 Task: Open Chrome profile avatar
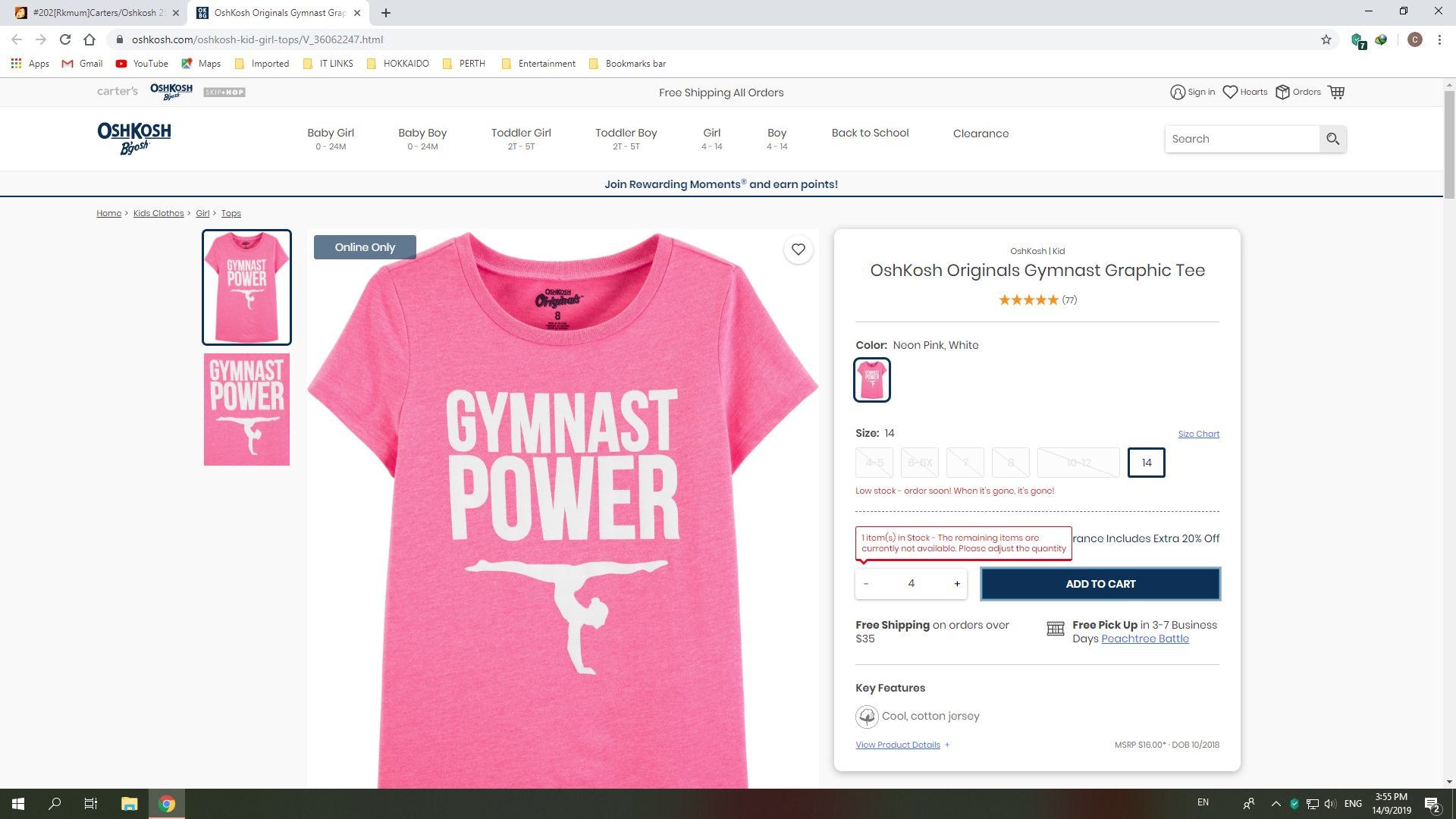click(1415, 39)
